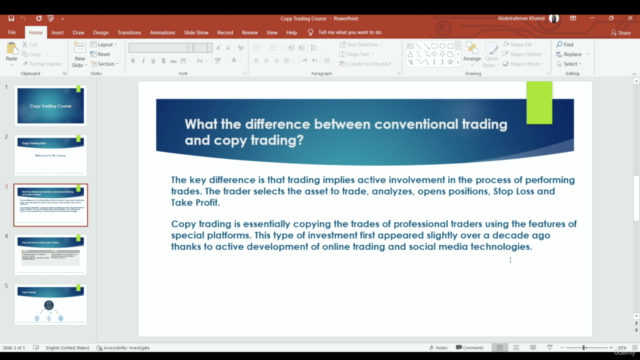640x360 pixels.
Task: Open the font size combo box
Action: tap(203, 48)
